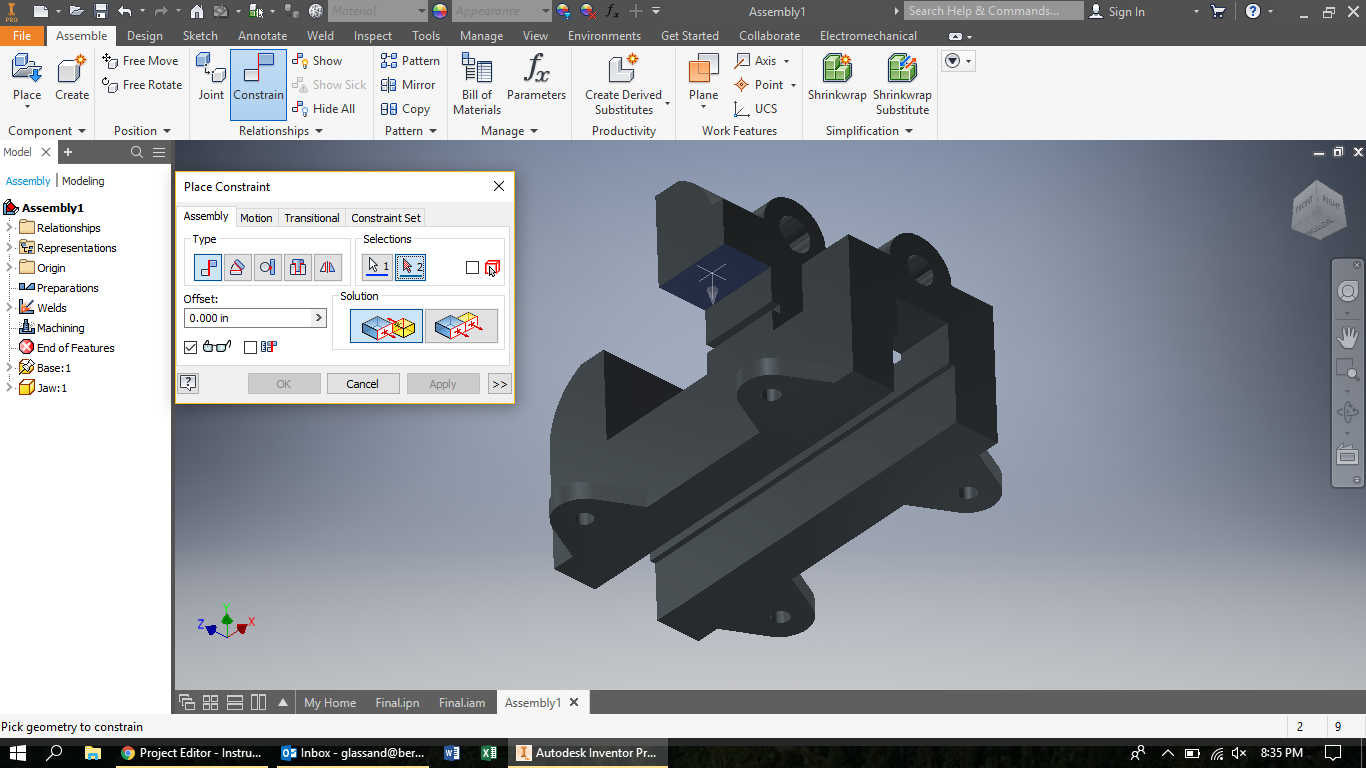1366x768 pixels.
Task: Open the Pattern component tool
Action: pos(411,61)
